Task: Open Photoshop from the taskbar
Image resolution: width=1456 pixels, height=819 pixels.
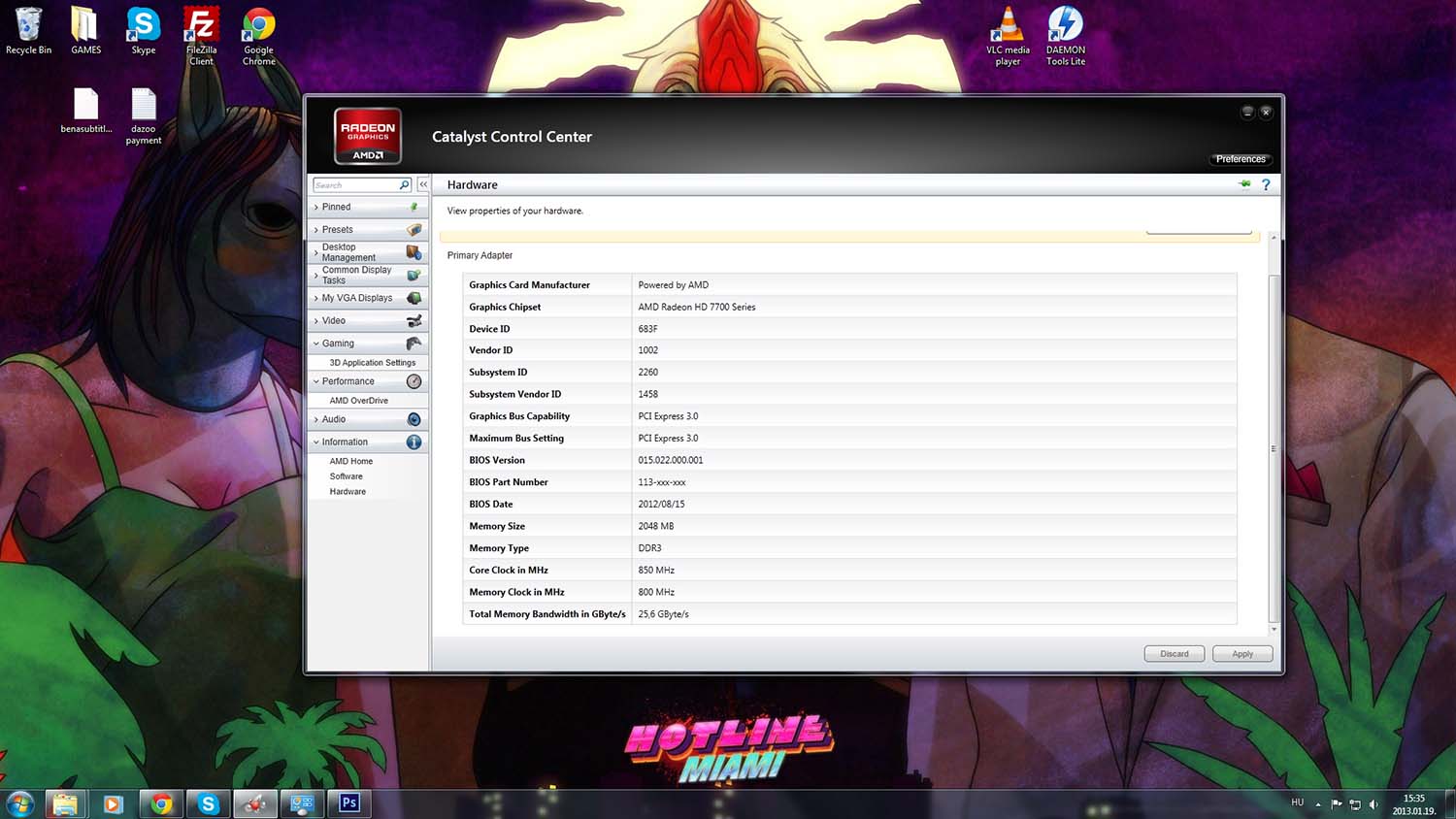Action: [349, 803]
